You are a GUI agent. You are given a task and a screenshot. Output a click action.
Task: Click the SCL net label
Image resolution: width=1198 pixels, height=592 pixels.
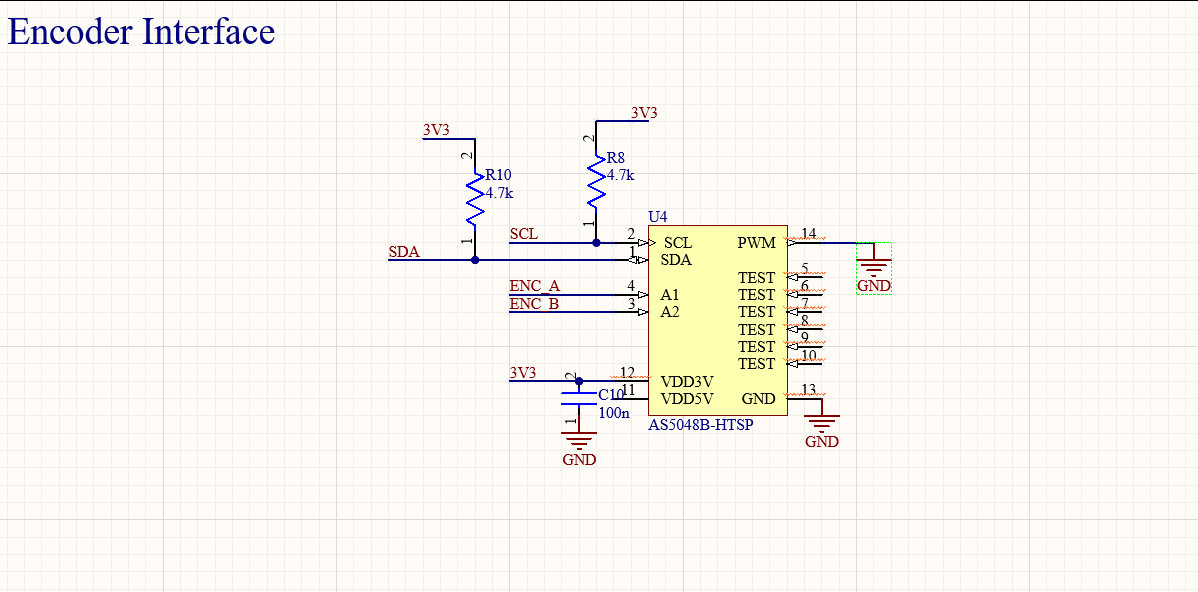[523, 235]
